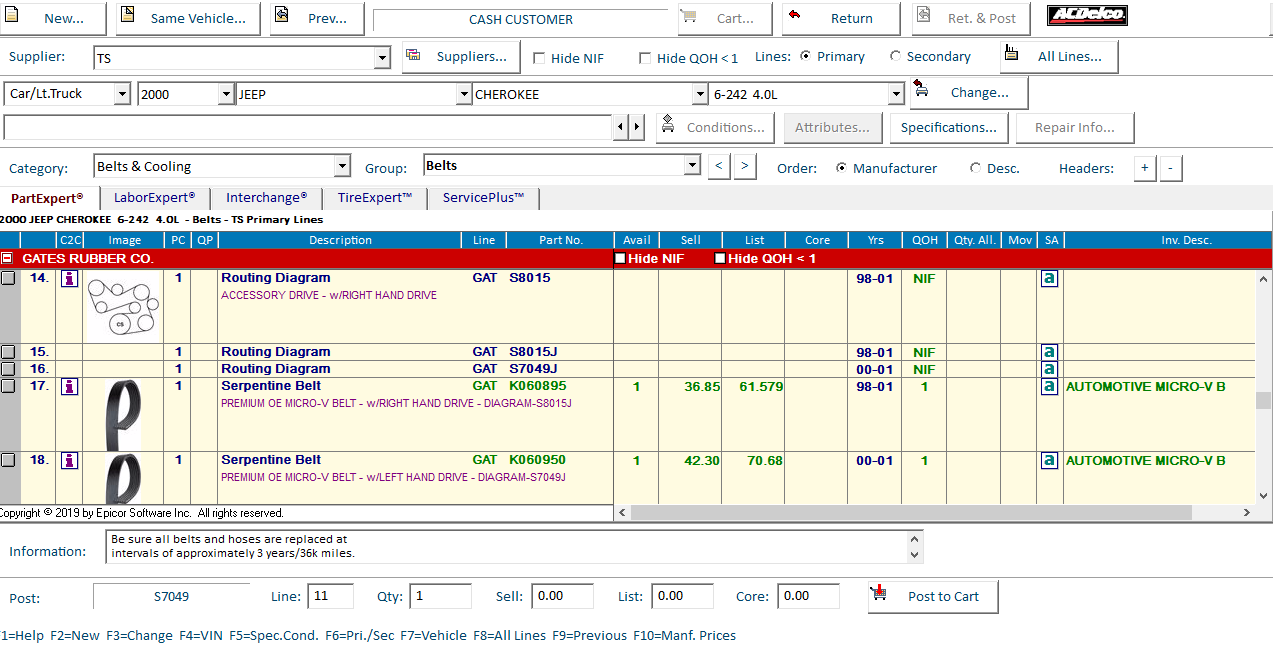Order by Manufacturer radio button
Image resolution: width=1273 pixels, height=651 pixels.
click(842, 168)
